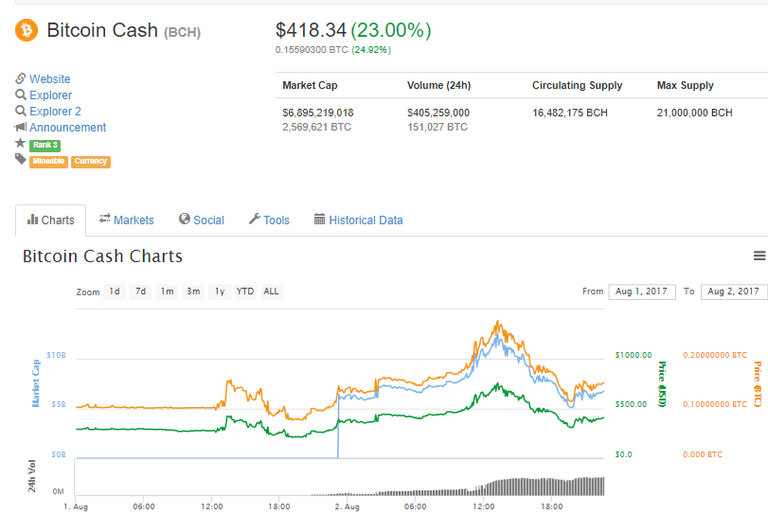Screen dimensions: 768x512
Task: Click the $6,895,219,018 market cap value
Action: pos(318,113)
